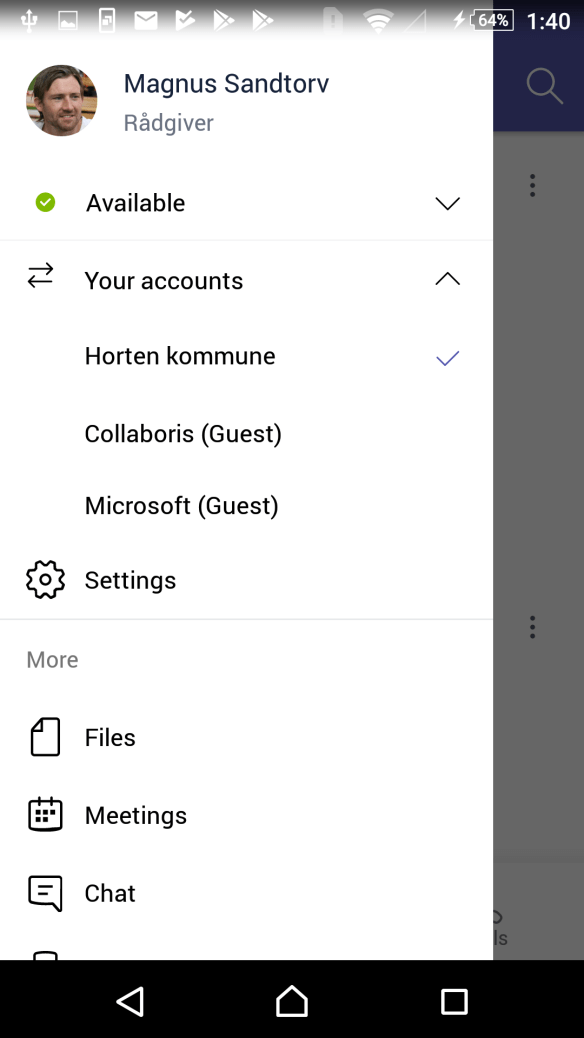
Task: Switch to the Collaboris (Guest) account
Action: coord(183,433)
